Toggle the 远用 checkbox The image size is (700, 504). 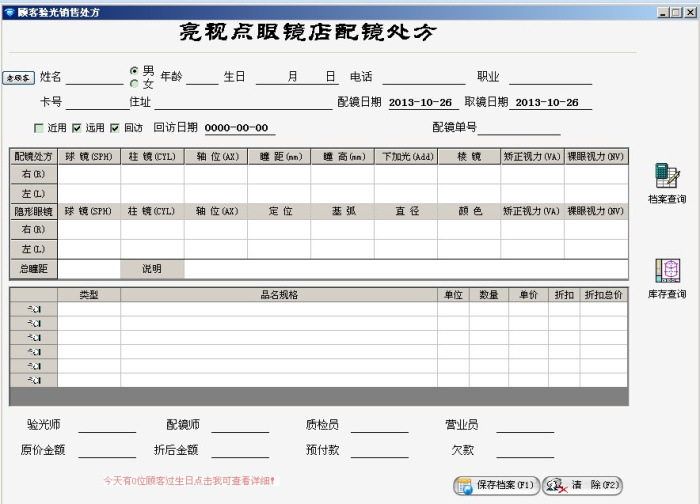click(77, 128)
